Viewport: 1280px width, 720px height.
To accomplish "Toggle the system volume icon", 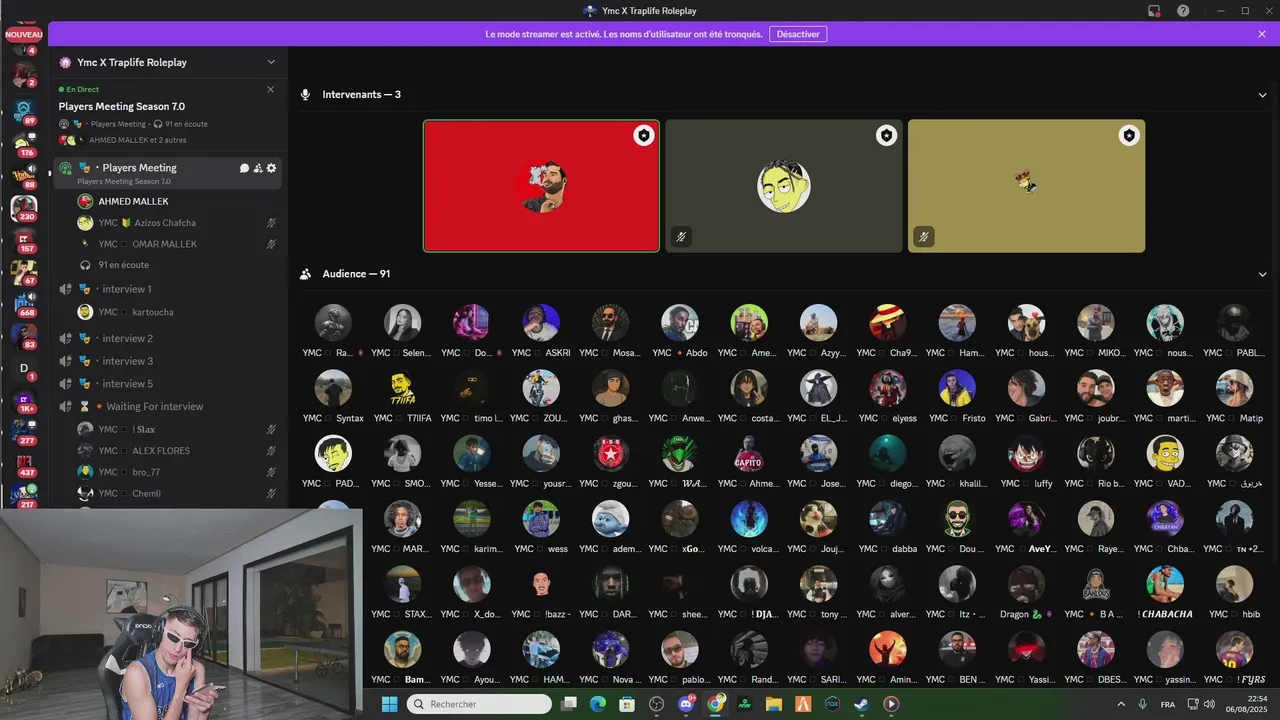I will pos(1210,704).
